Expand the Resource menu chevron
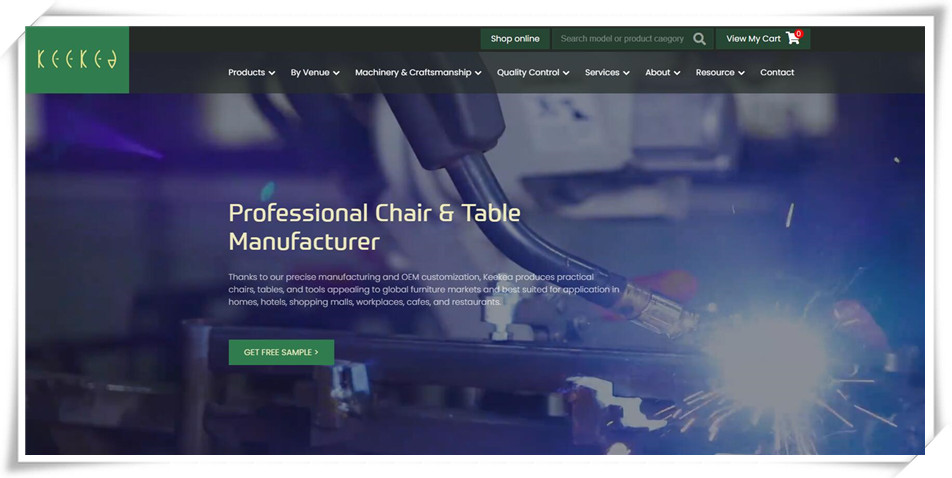This screenshot has width=952, height=478. pyautogui.click(x=741, y=73)
